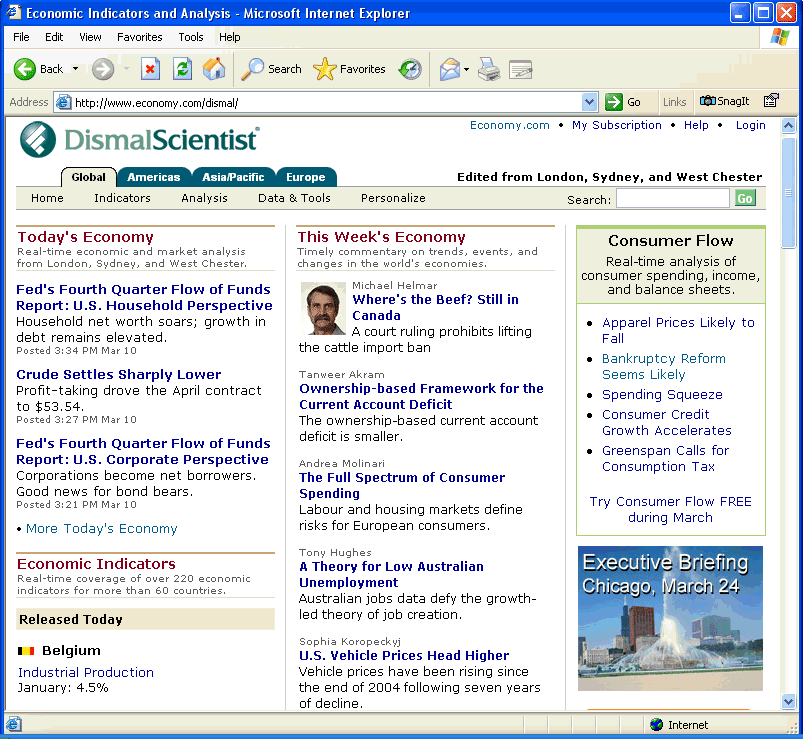Image resolution: width=803 pixels, height=739 pixels.
Task: Expand the Mail button dropdown arrow
Action: 467,69
